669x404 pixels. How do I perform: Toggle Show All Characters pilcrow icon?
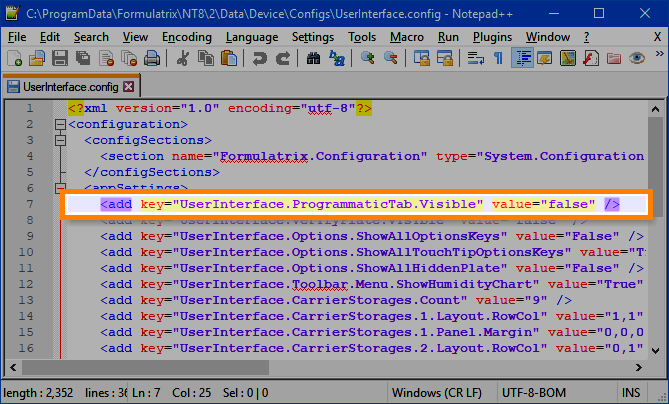coord(498,59)
